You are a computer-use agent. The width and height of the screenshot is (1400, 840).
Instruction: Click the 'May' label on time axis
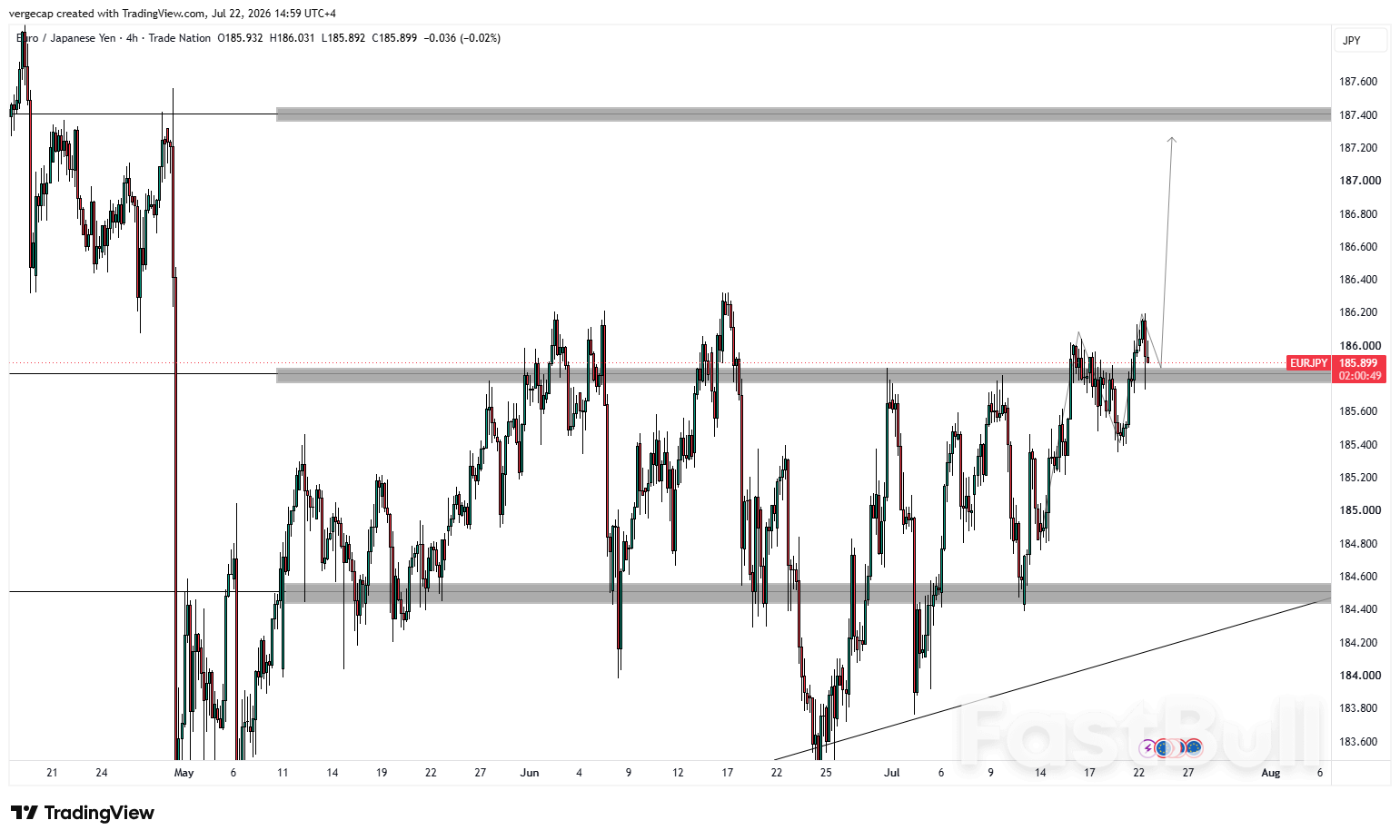tap(184, 773)
